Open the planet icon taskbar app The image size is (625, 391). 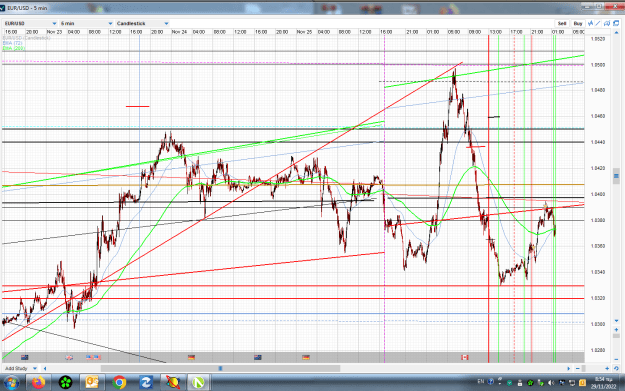point(173,383)
